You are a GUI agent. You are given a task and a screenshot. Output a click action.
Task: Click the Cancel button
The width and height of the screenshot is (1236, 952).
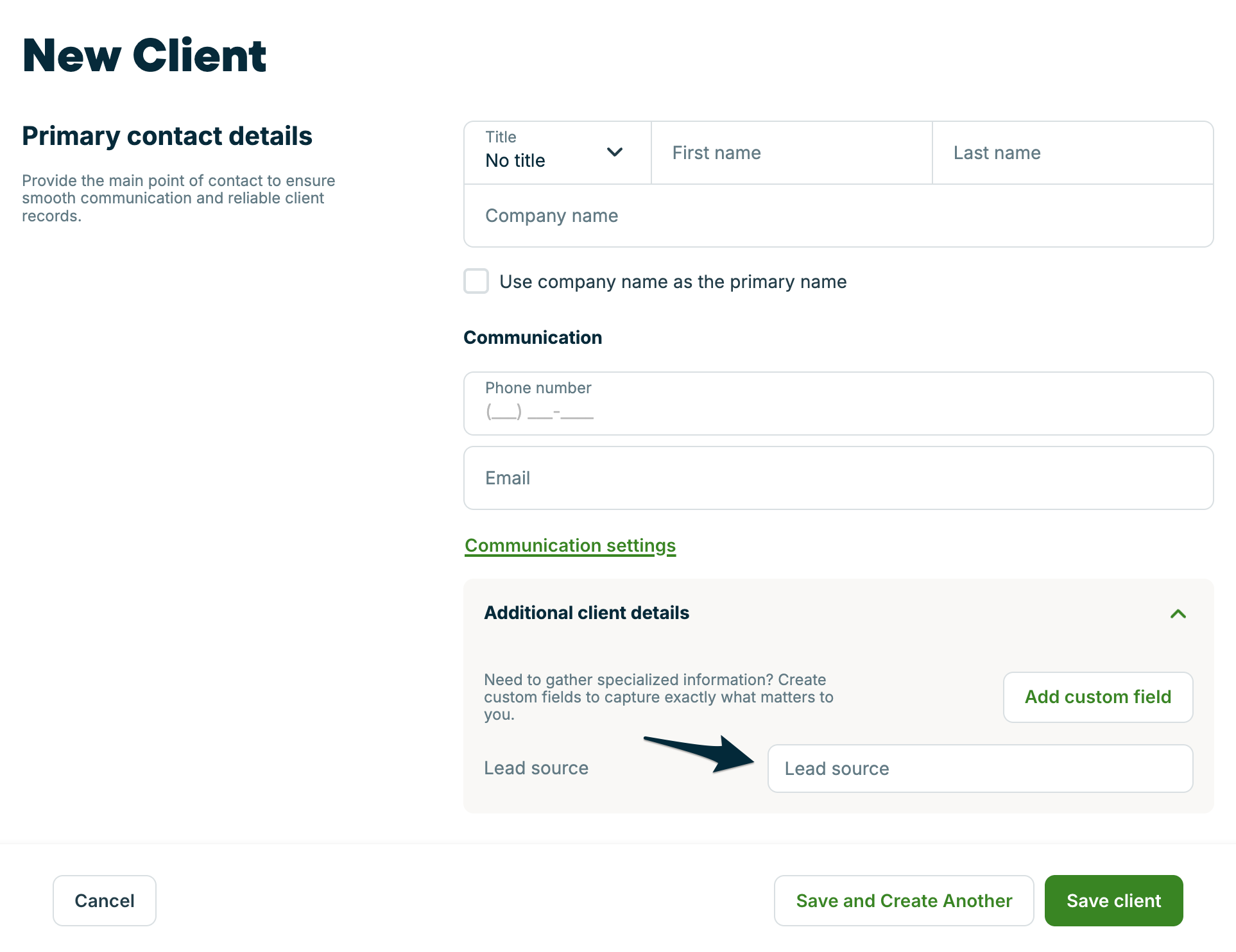[x=105, y=901]
